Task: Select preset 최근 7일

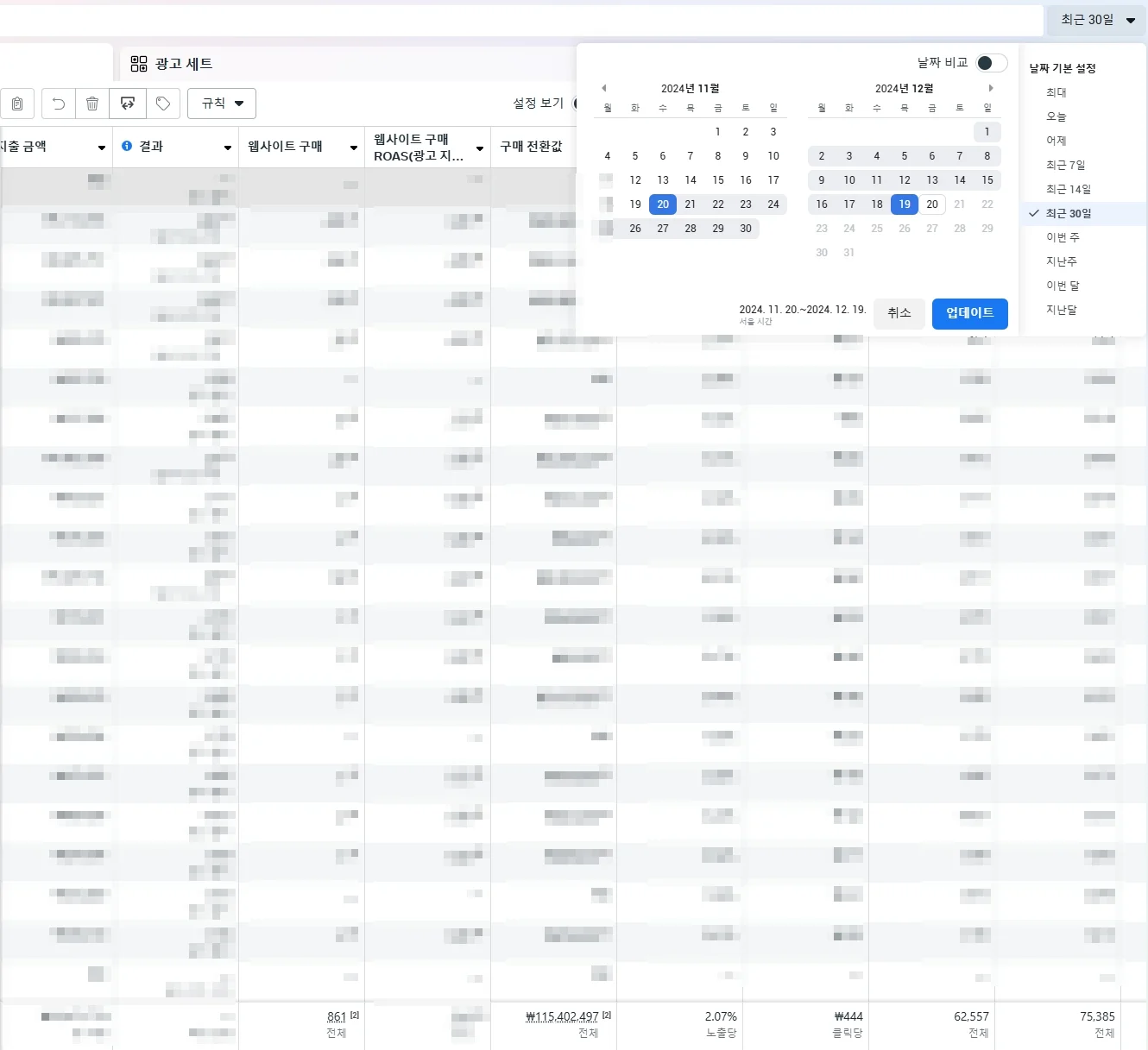Action: (x=1066, y=165)
